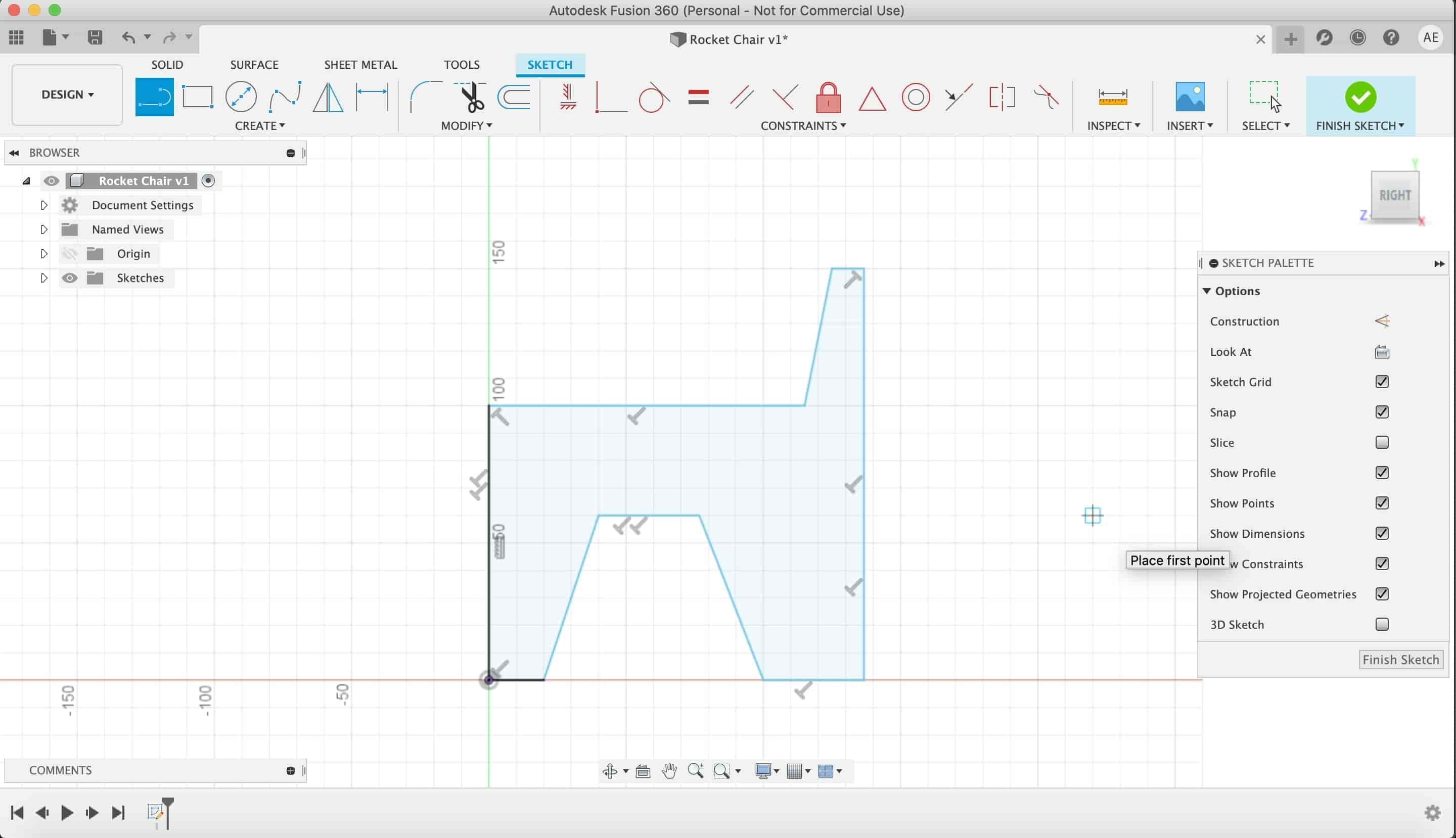Image resolution: width=1456 pixels, height=838 pixels.
Task: Click the Measure ruler icon
Action: [x=1112, y=97]
